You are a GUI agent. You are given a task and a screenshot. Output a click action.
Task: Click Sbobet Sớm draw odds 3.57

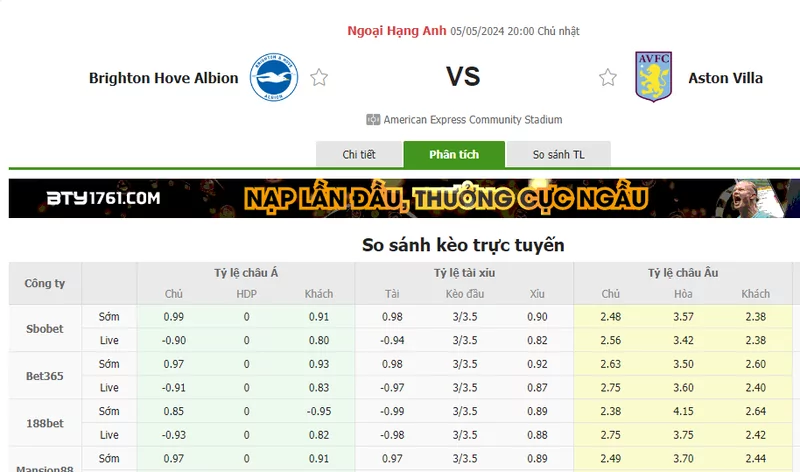(683, 317)
